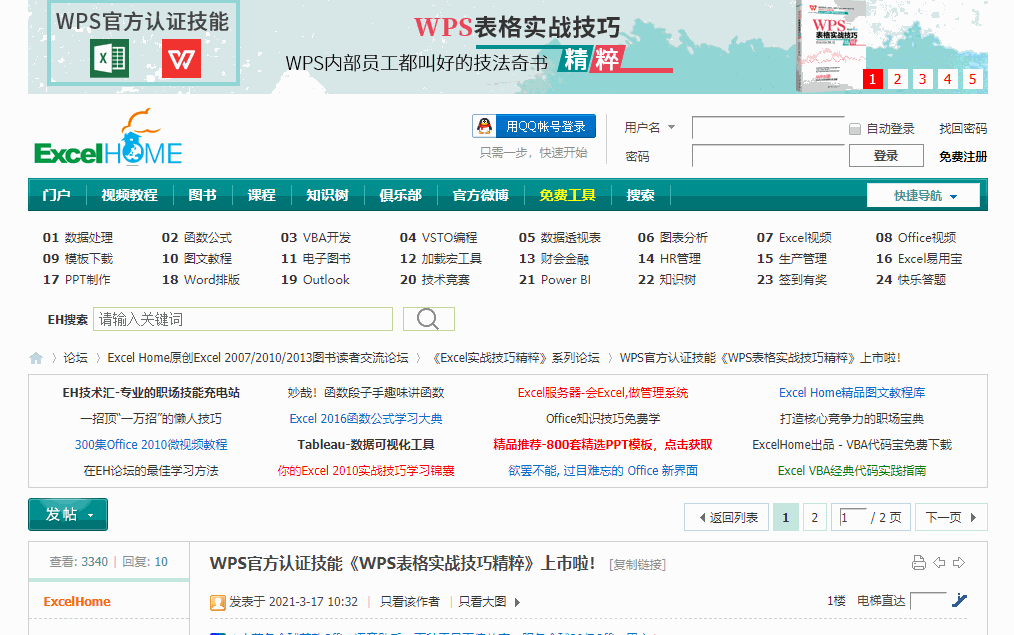Open Excel 2016函数公式学习大典 link
The image size is (1014, 635).
click(365, 418)
